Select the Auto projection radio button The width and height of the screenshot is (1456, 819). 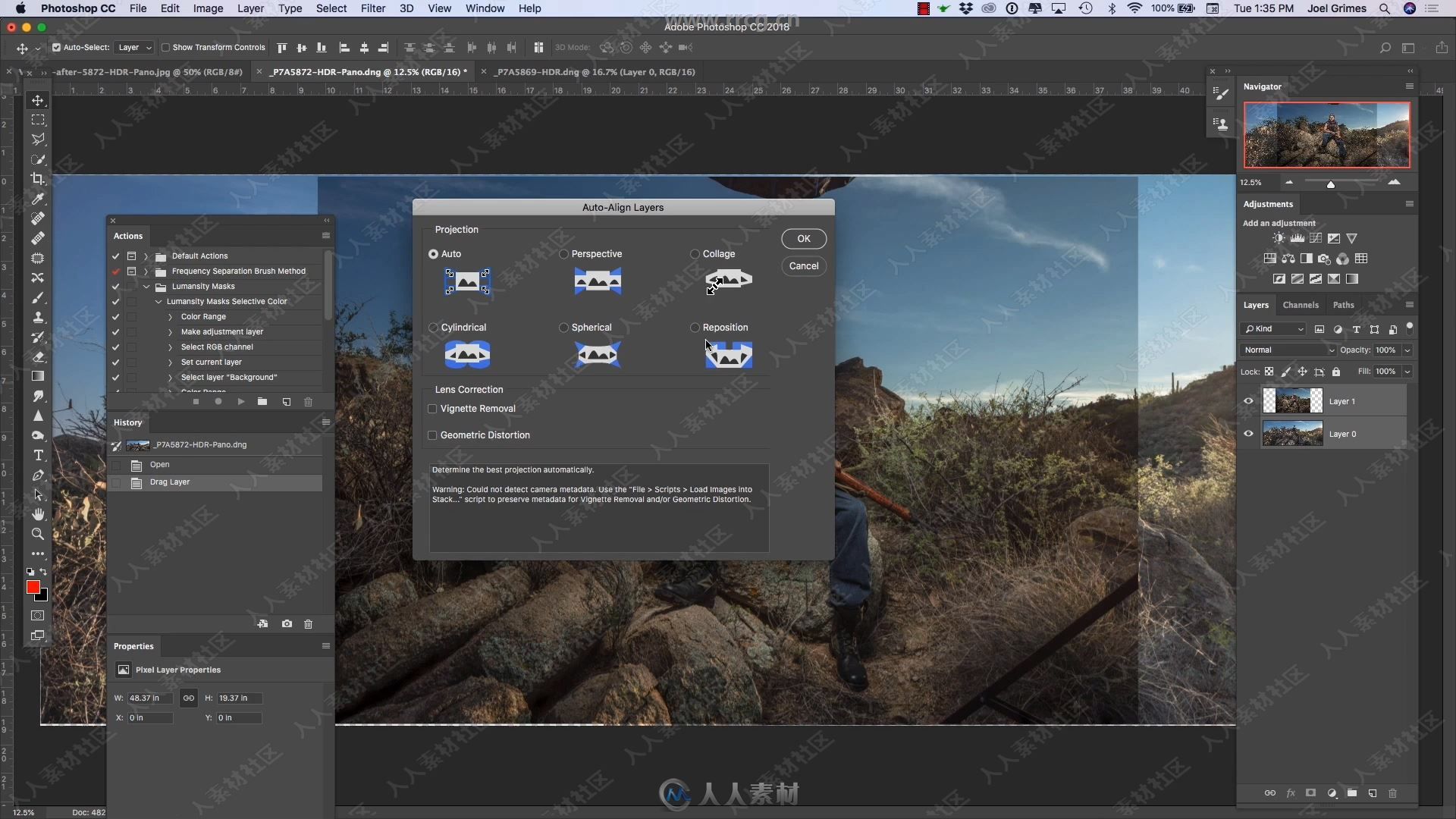coord(433,253)
